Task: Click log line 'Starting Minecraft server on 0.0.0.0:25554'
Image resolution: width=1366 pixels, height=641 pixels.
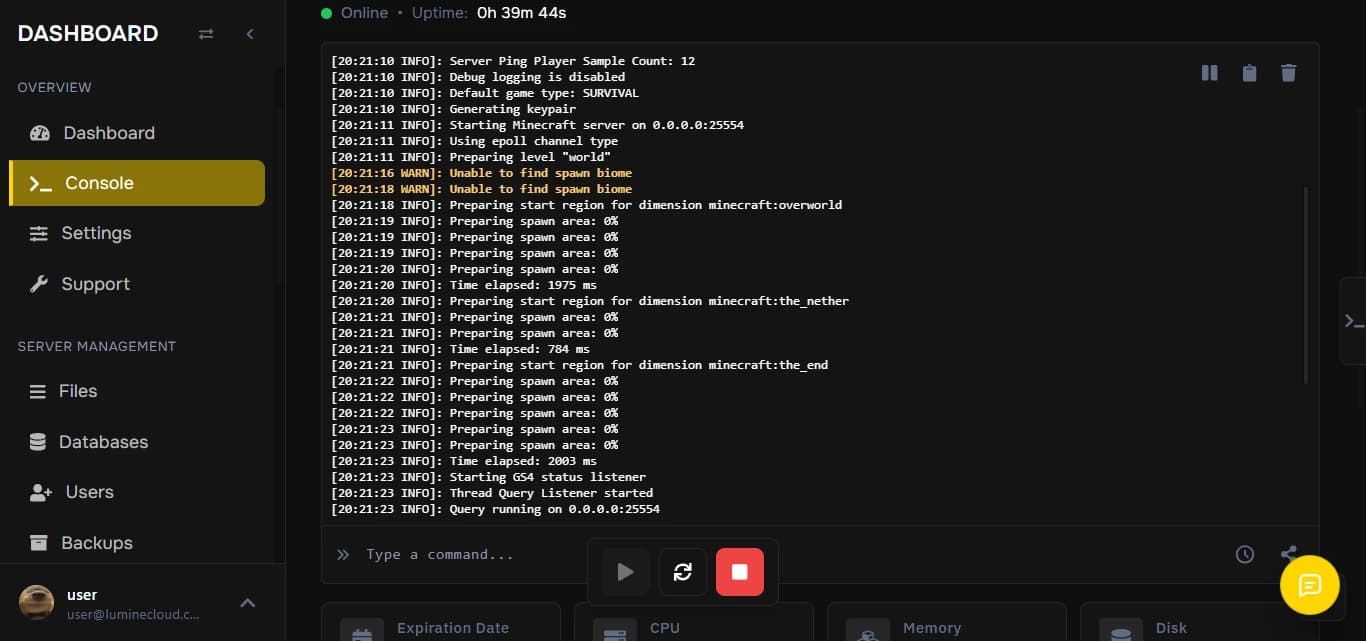Action: point(538,125)
